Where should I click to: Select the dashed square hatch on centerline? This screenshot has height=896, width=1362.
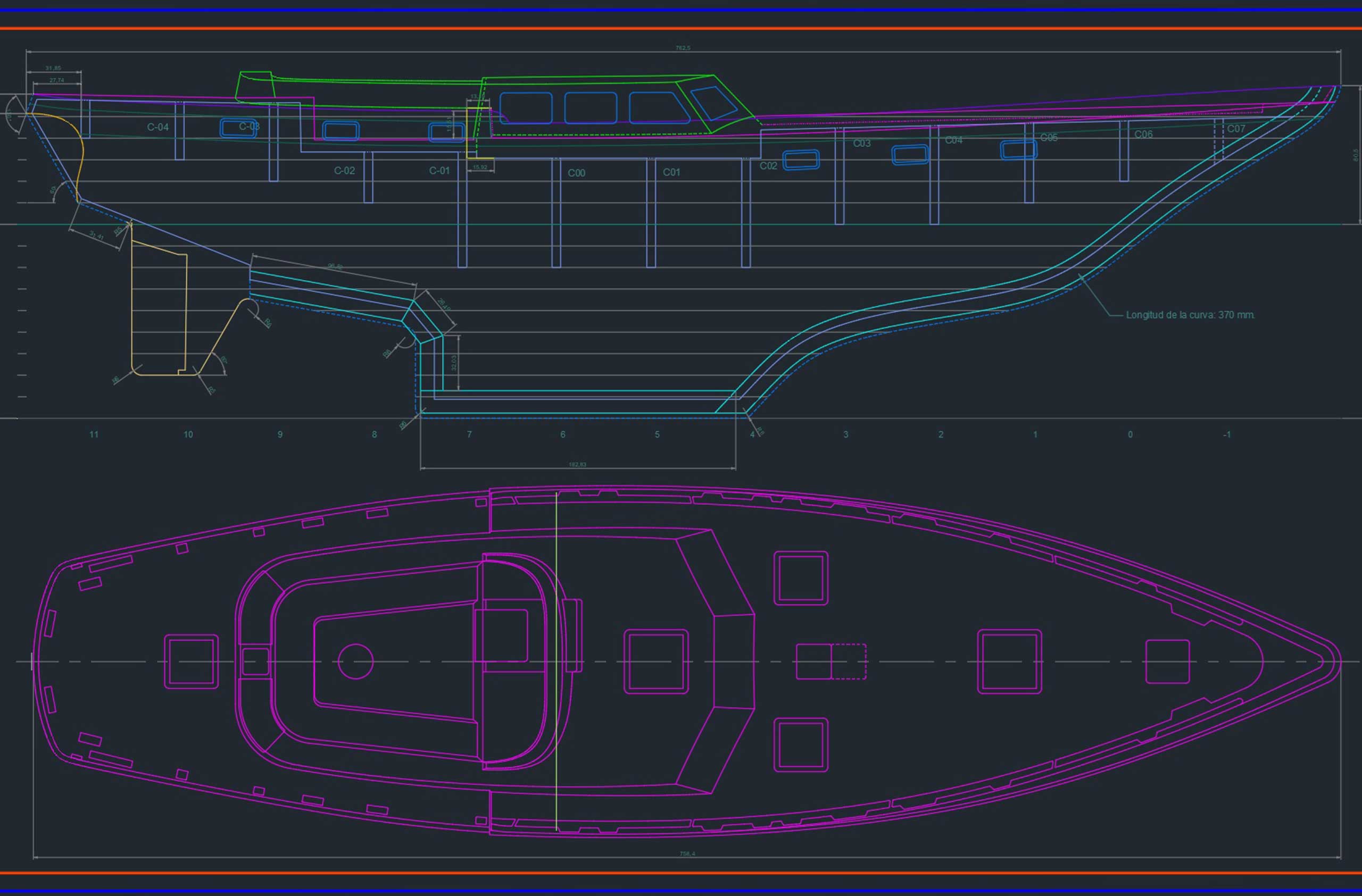click(849, 661)
